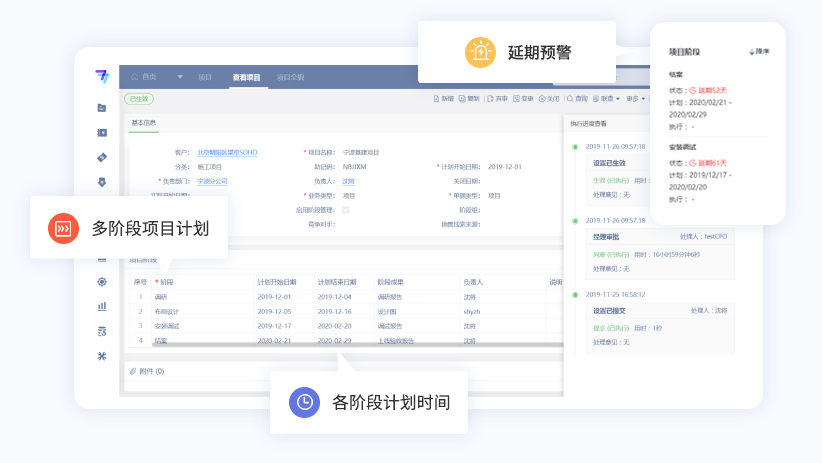Click the app logo in the sidebar
The height and width of the screenshot is (463, 822).
click(x=101, y=77)
